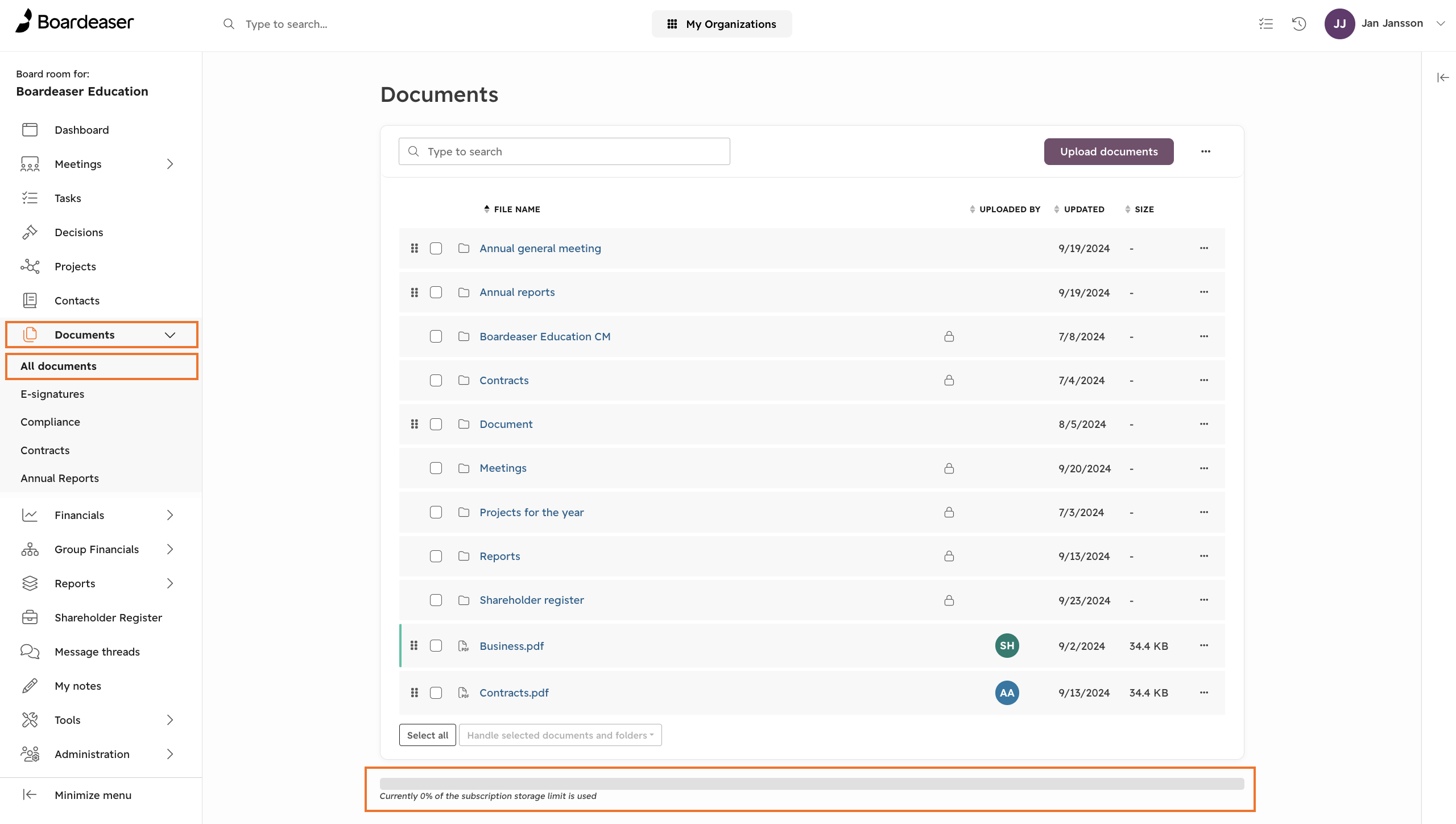Click the Decisions gavel icon
Image resolution: width=1456 pixels, height=824 pixels.
pos(30,232)
